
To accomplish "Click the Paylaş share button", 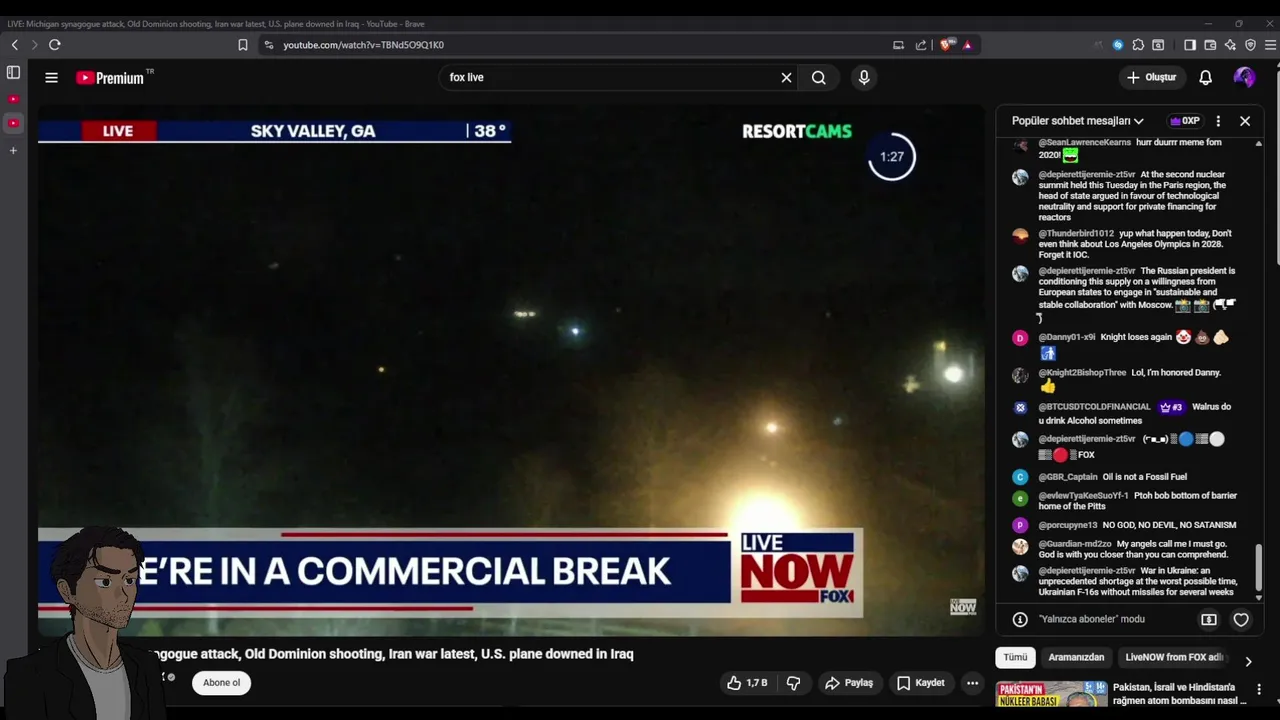I will [x=849, y=683].
